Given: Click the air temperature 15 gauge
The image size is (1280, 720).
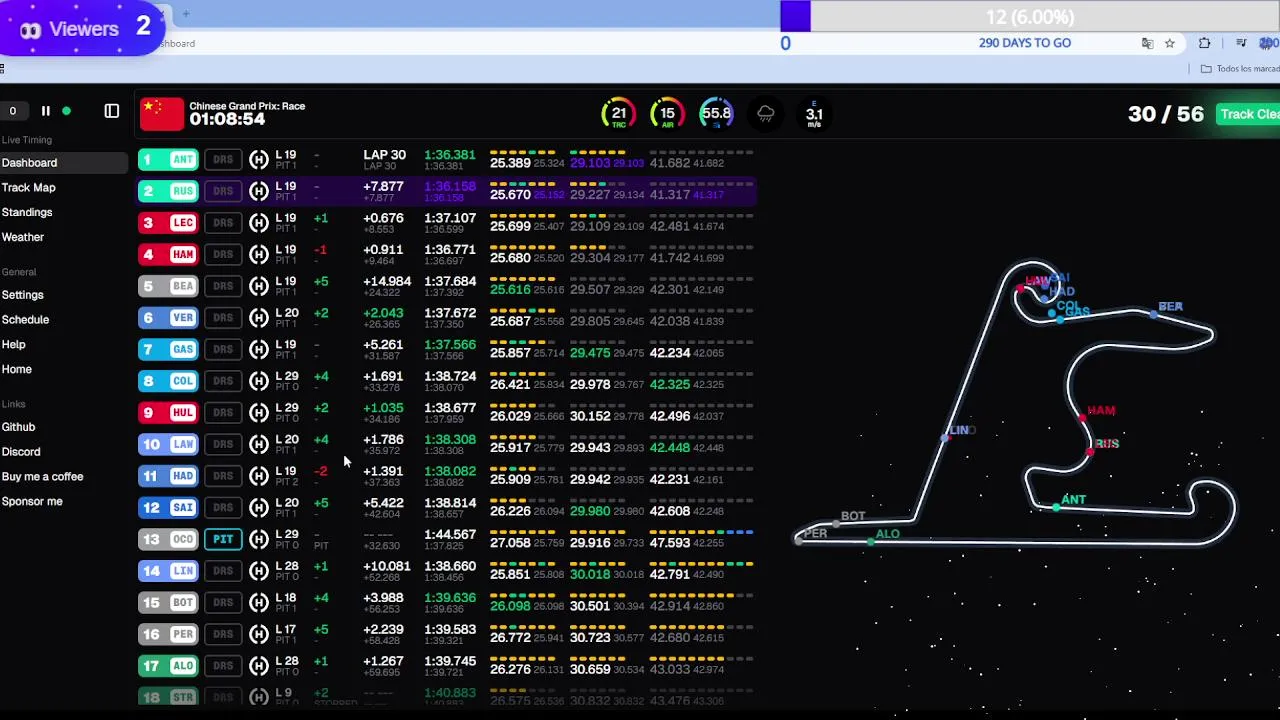Looking at the screenshot, I should click(x=667, y=114).
